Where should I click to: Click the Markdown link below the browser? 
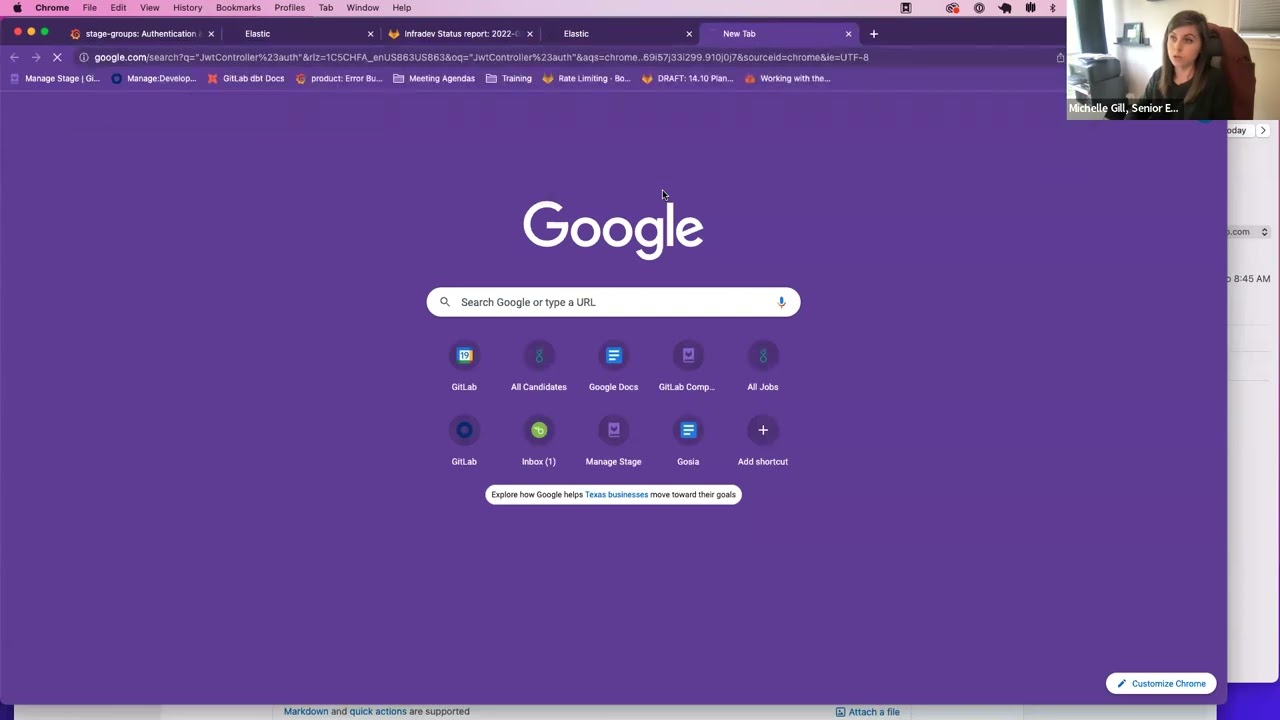pos(306,712)
